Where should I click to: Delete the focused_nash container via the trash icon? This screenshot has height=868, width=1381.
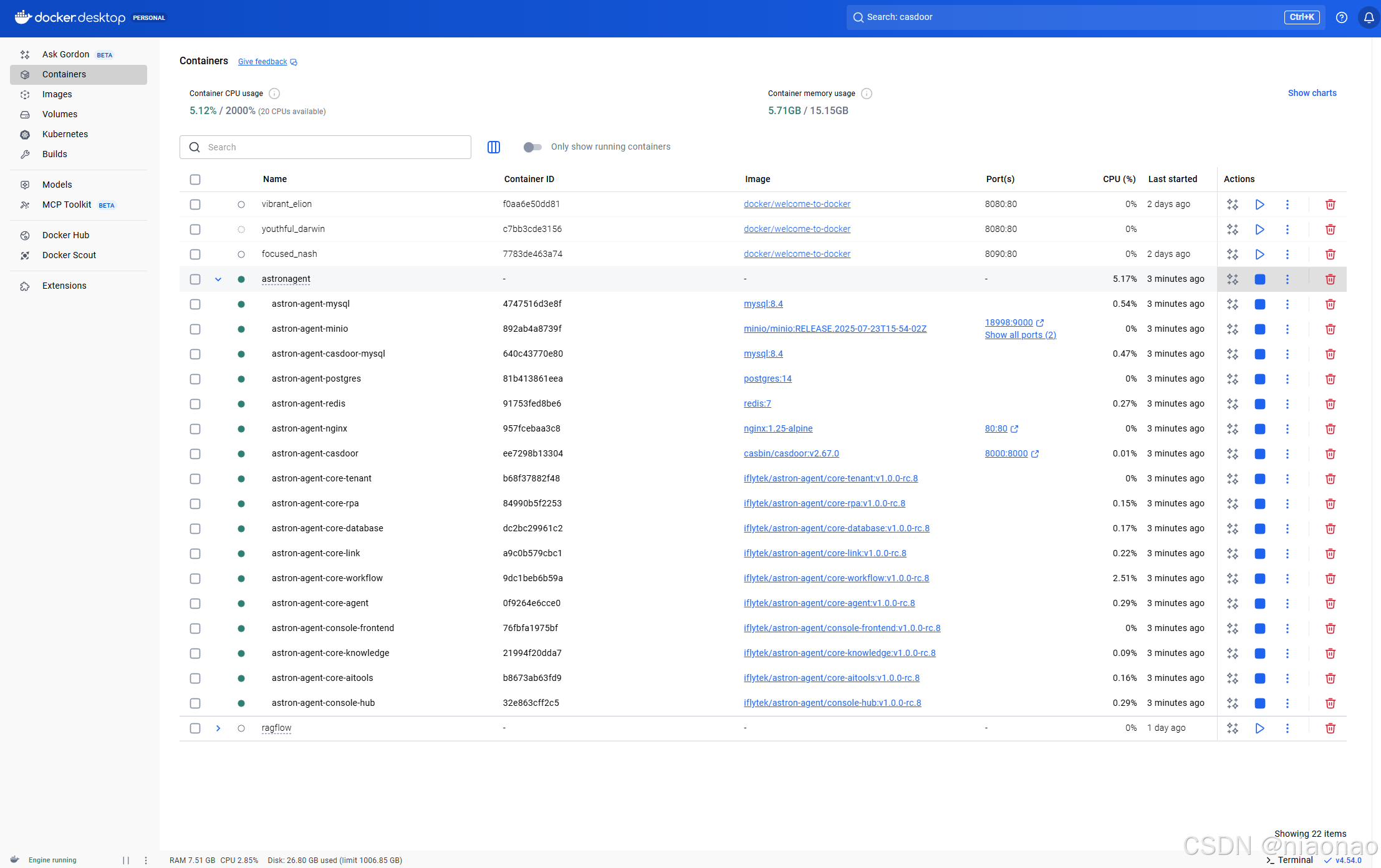click(x=1330, y=254)
